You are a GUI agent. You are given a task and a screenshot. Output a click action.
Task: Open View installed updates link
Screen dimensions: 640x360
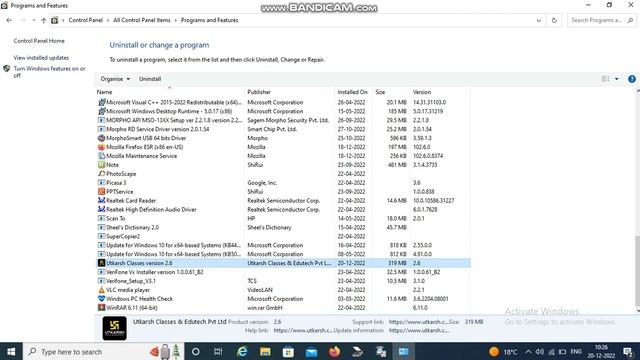click(x=41, y=58)
